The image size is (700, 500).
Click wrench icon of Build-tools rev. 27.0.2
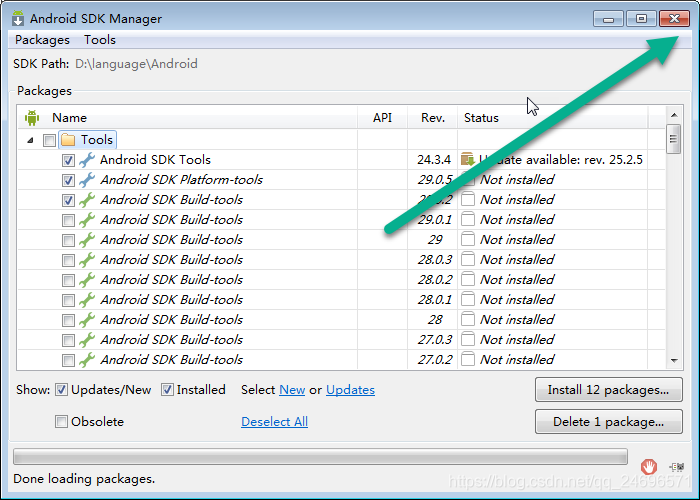tap(87, 360)
